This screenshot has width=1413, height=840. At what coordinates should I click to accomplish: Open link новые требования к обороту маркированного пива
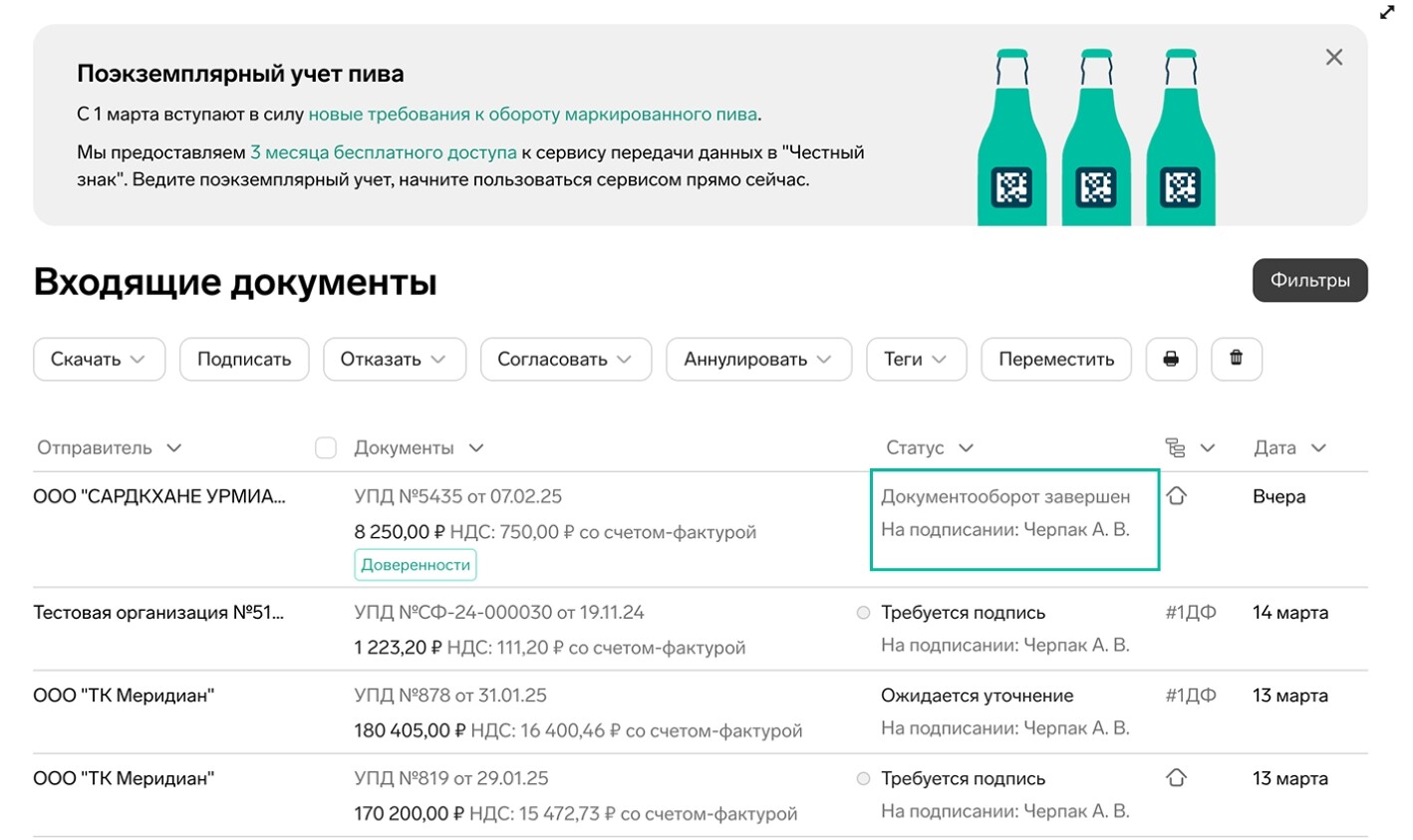(533, 115)
